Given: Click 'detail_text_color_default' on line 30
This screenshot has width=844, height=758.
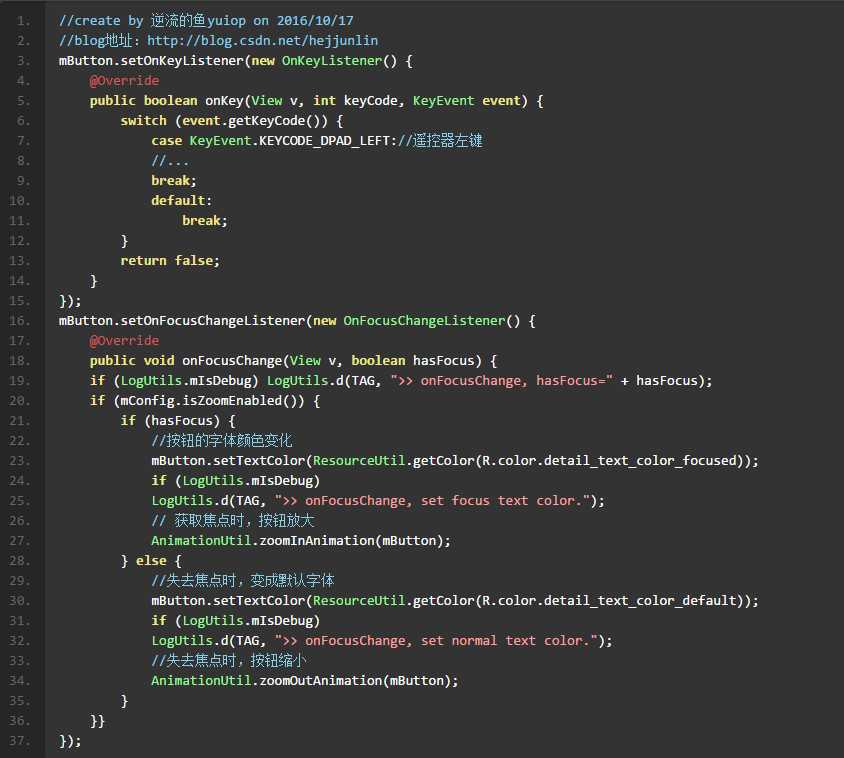Looking at the screenshot, I should pos(640,601).
